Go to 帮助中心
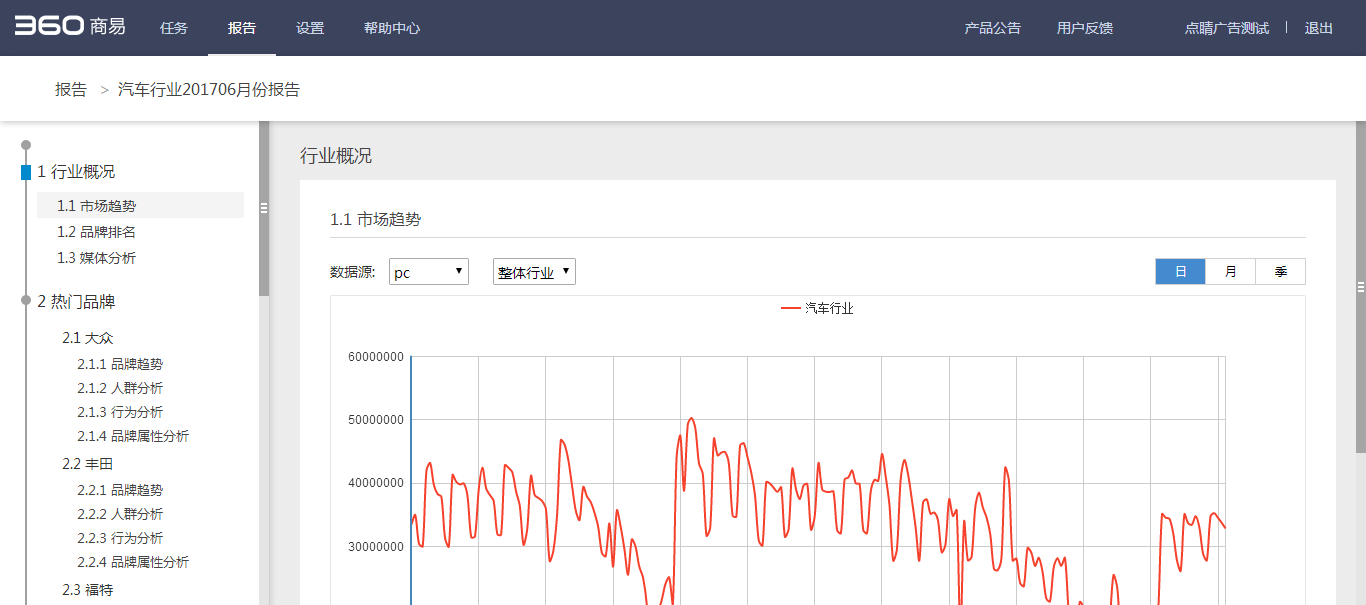The image size is (1366, 605). (x=392, y=28)
